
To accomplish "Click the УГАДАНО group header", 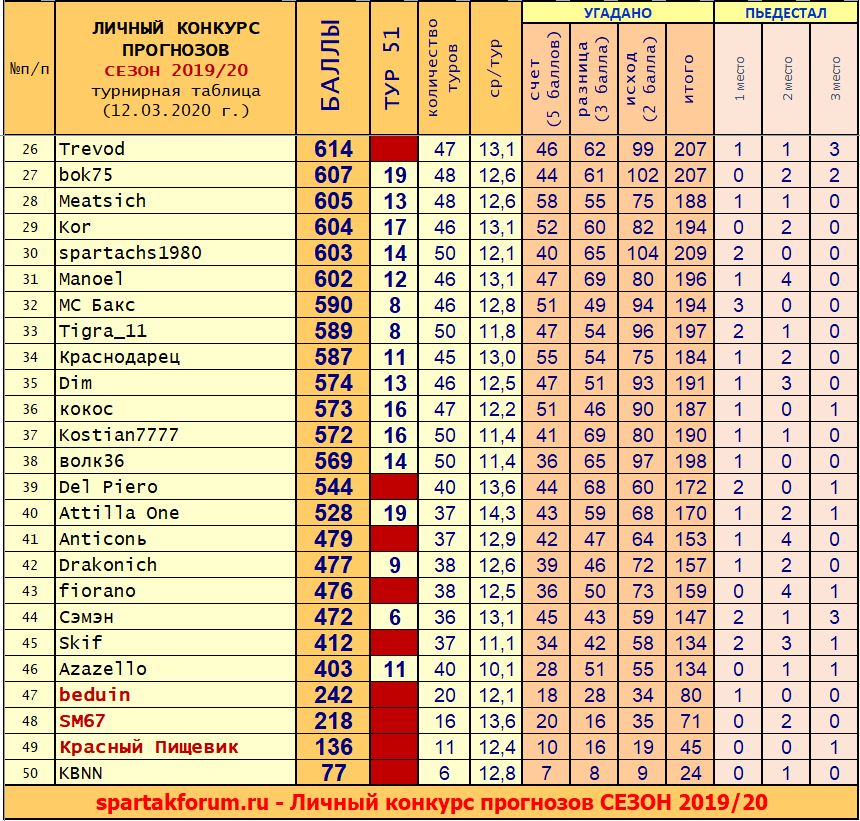I will pos(618,13).
